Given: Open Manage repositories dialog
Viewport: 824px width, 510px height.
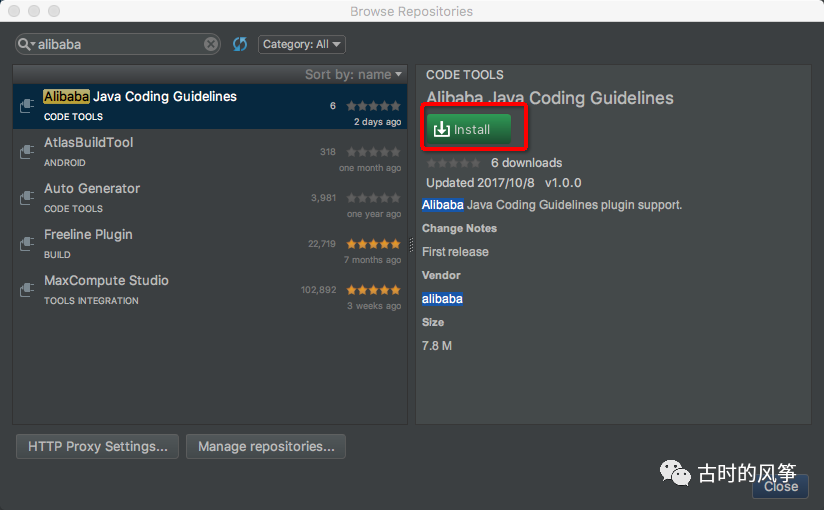Looking at the screenshot, I should coord(266,446).
